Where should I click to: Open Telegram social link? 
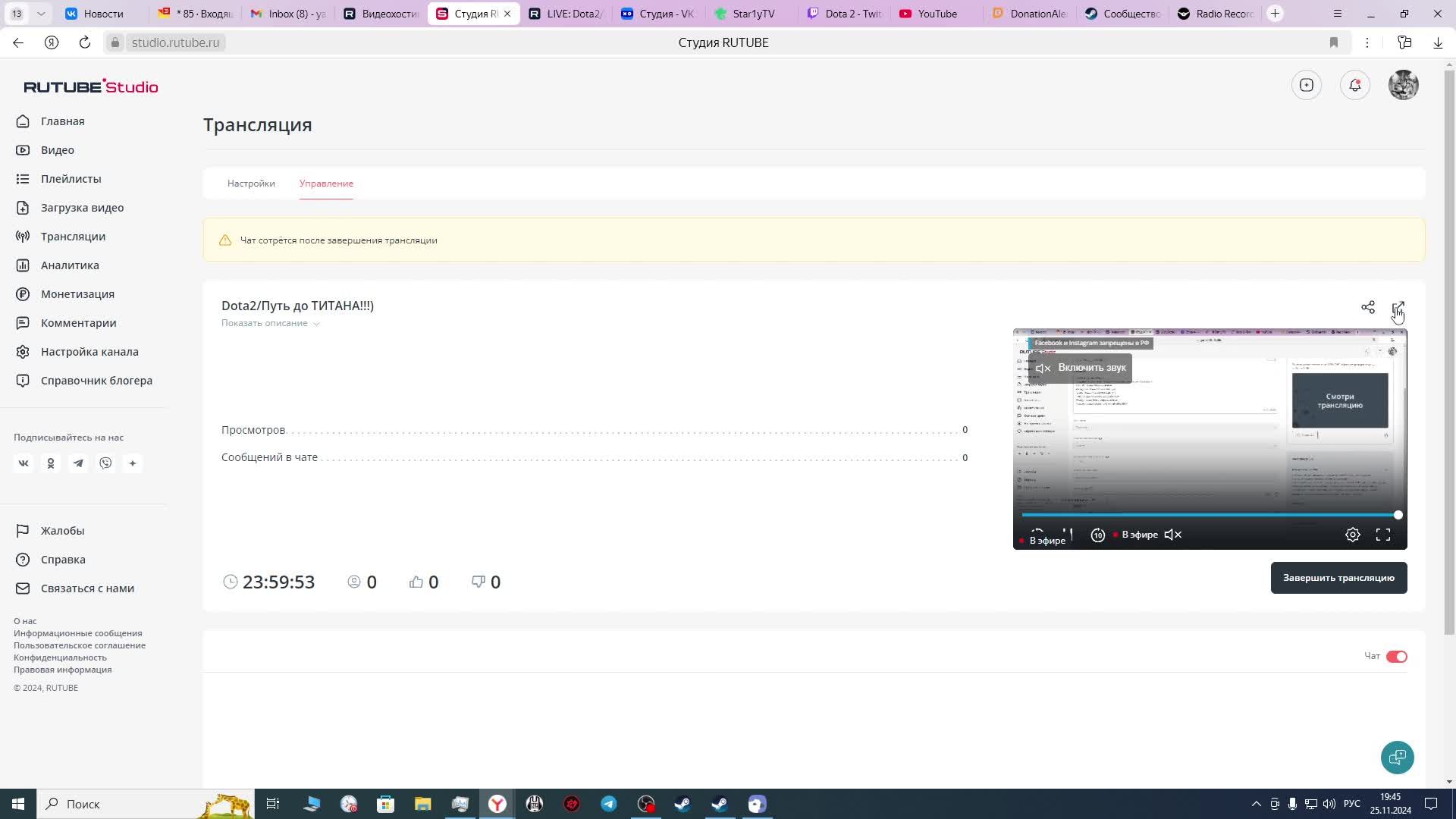pyautogui.click(x=78, y=463)
